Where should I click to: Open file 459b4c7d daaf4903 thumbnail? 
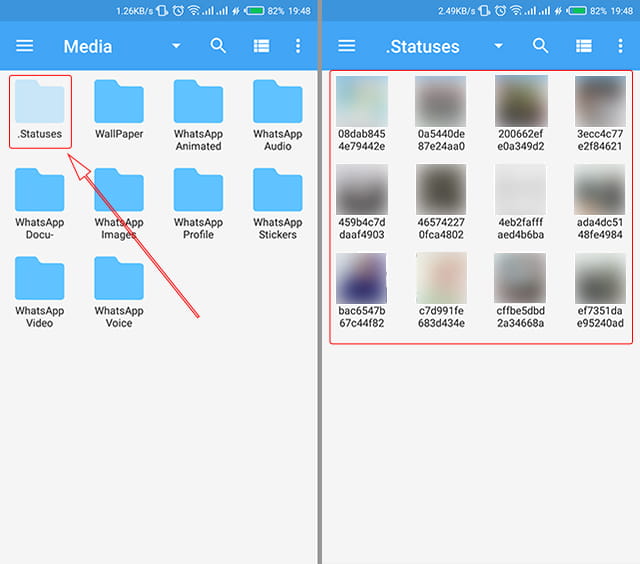[x=362, y=189]
